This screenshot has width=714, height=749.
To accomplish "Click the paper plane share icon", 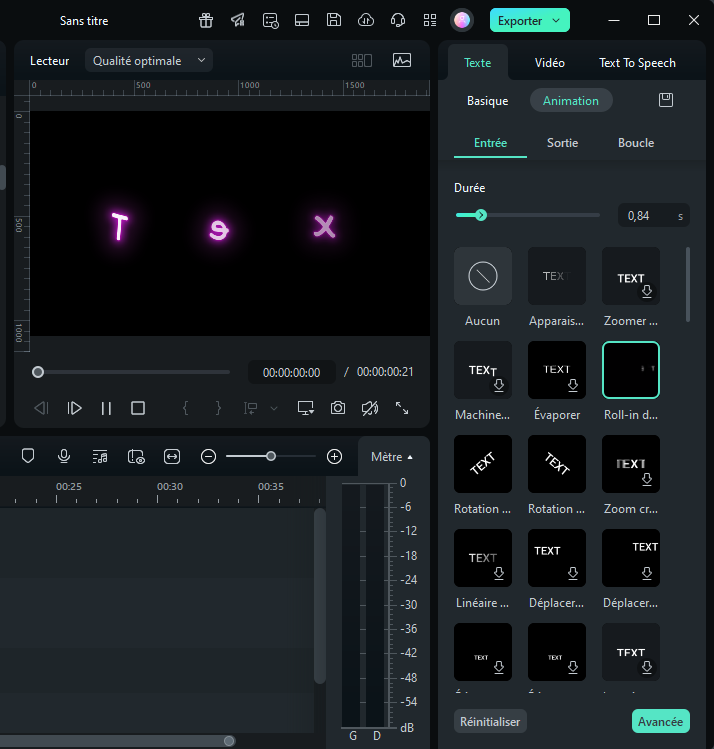I will 238,20.
